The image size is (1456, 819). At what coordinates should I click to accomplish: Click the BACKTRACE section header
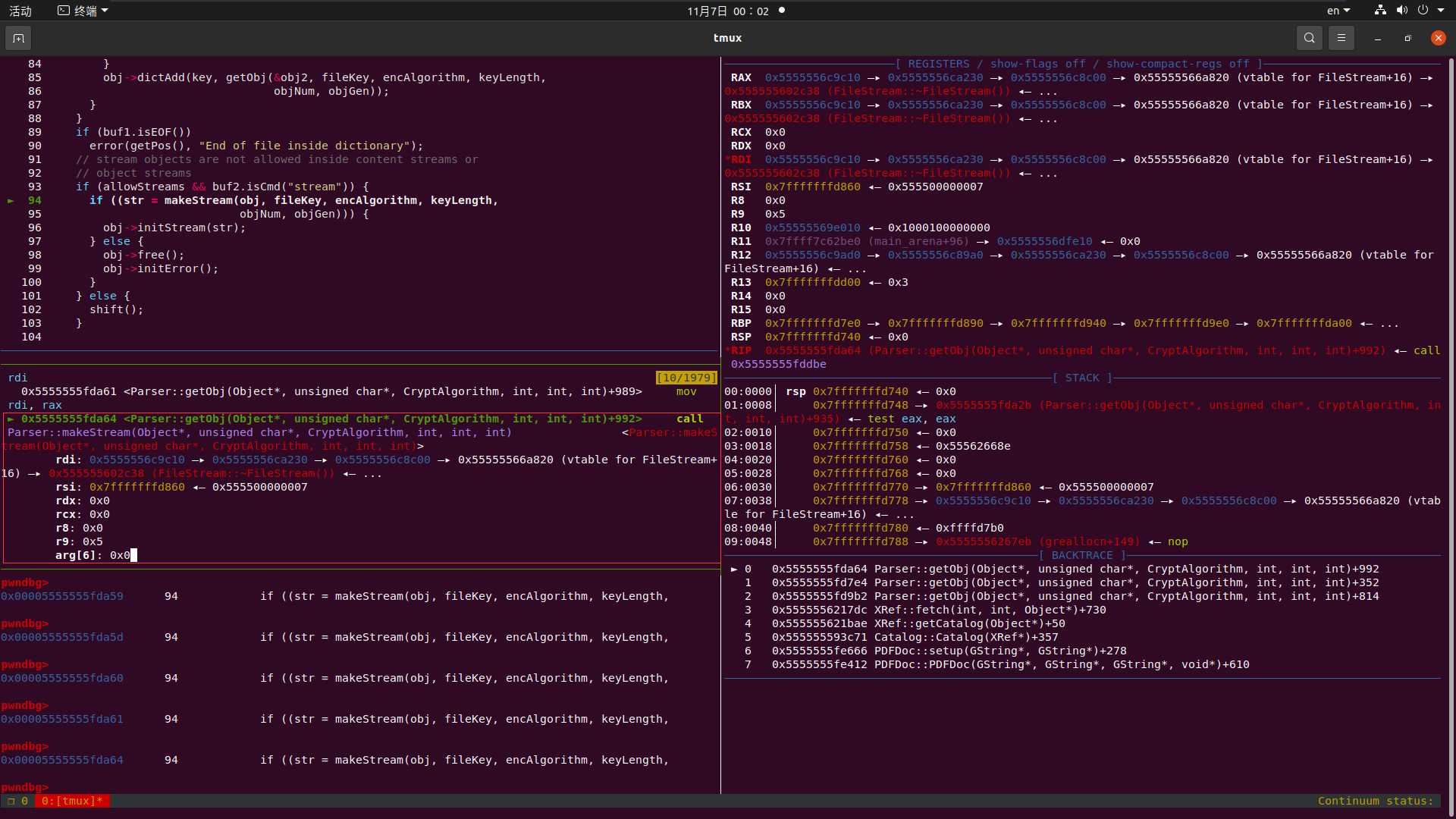1082,555
